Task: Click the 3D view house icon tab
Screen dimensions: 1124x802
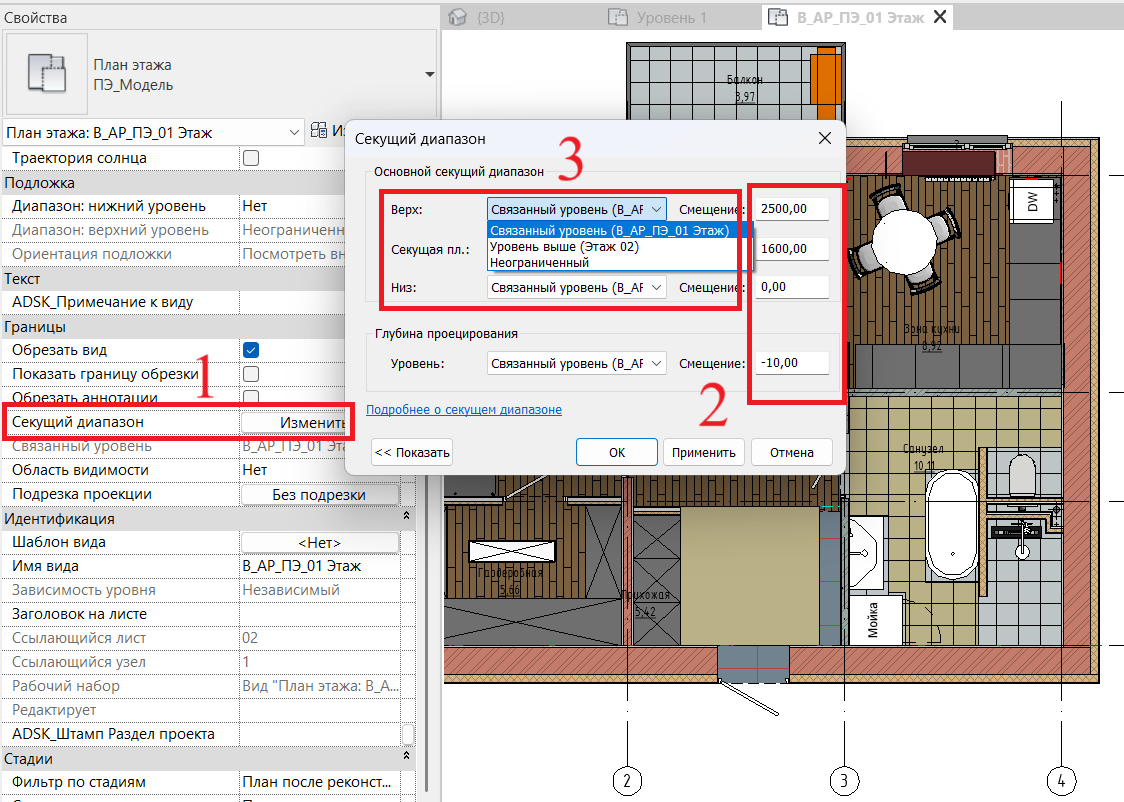Action: click(x=459, y=17)
